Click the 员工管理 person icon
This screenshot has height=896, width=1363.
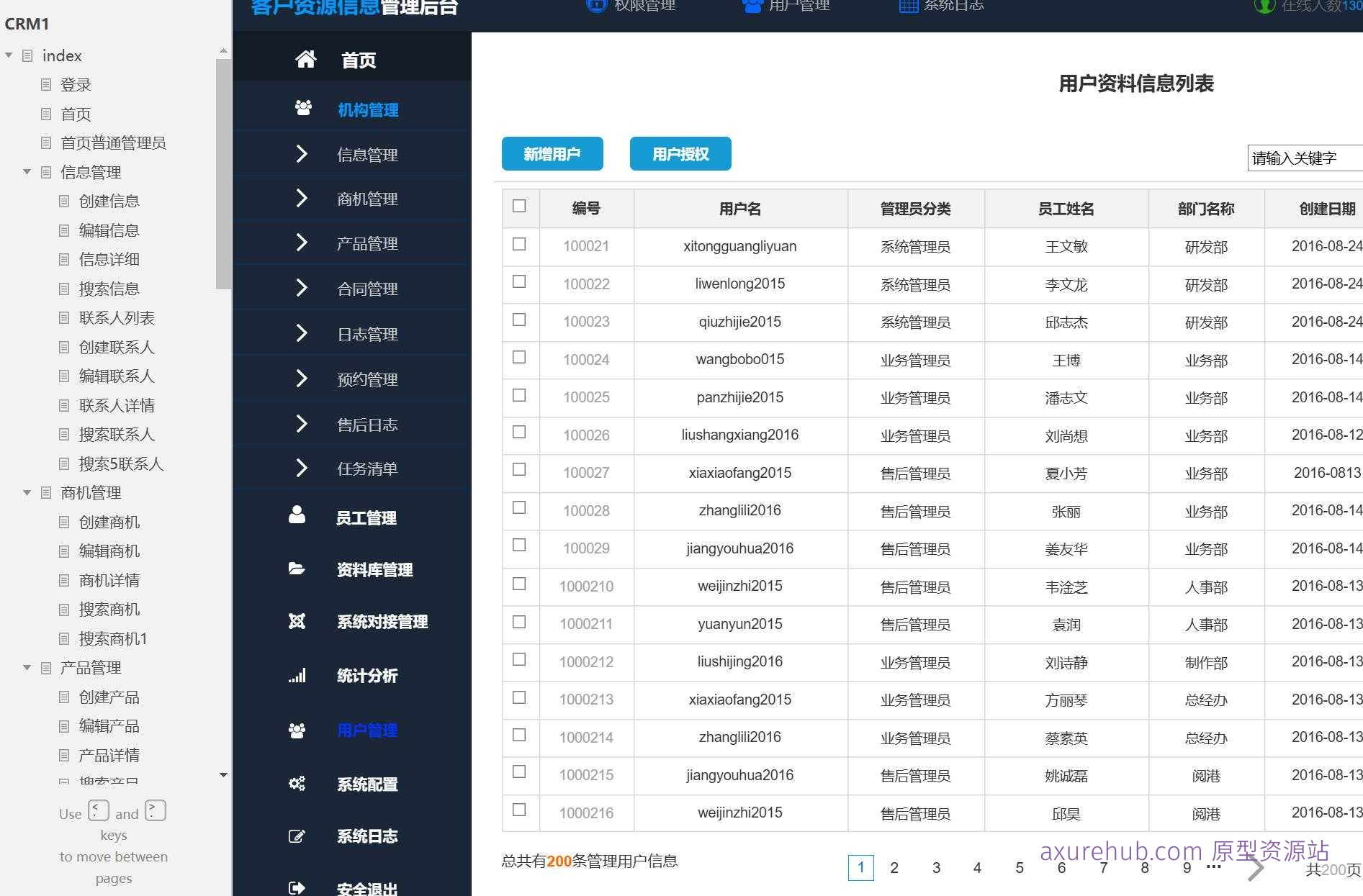(x=297, y=515)
